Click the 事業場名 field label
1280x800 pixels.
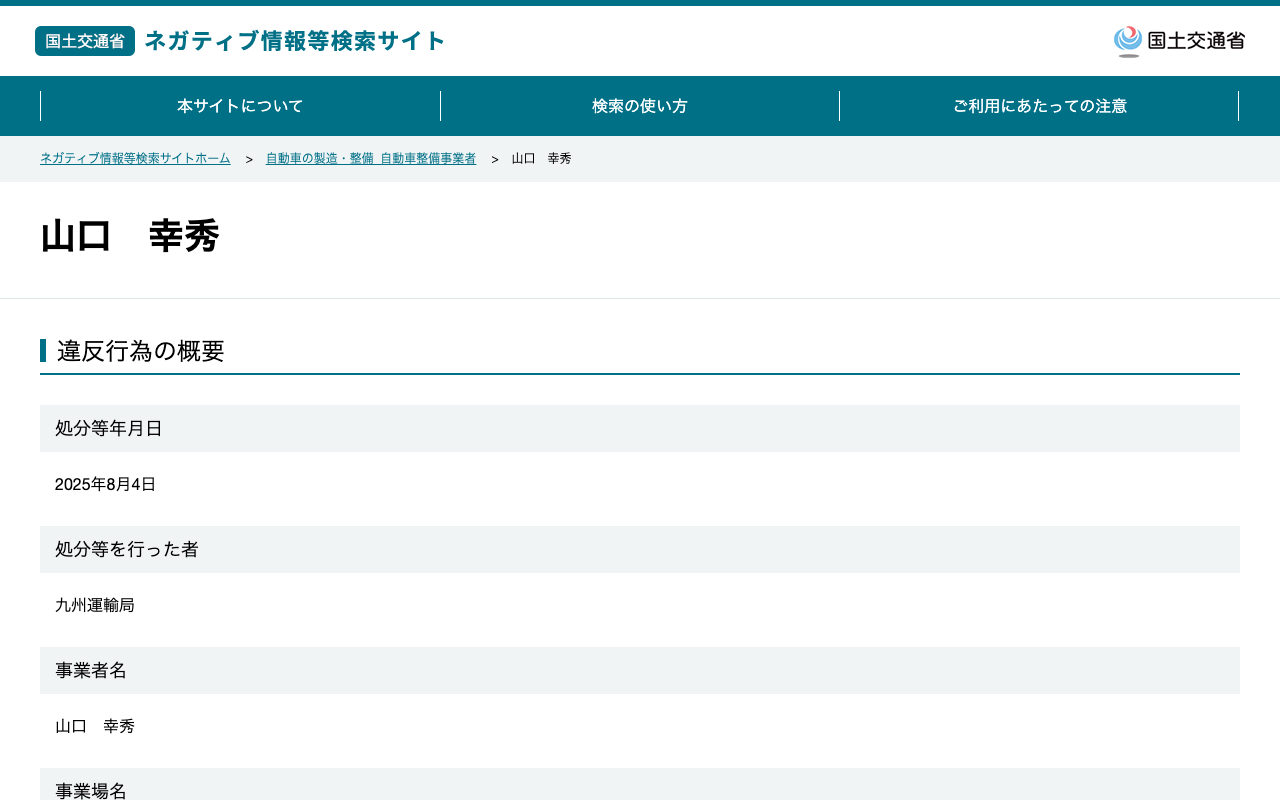pyautogui.click(x=91, y=790)
